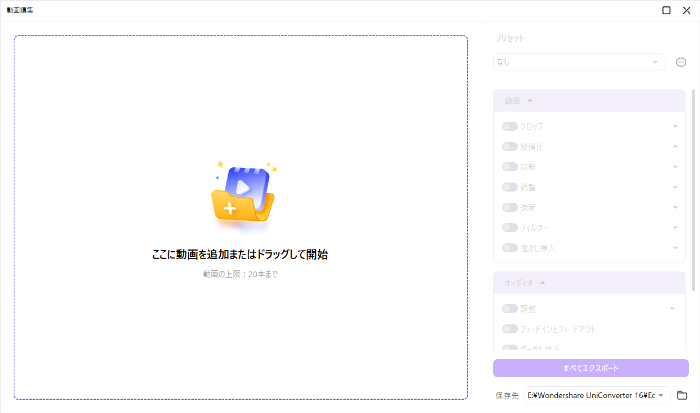Open the プリセット dropdown showing なし
Image resolution: width=700 pixels, height=413 pixels.
(x=579, y=62)
